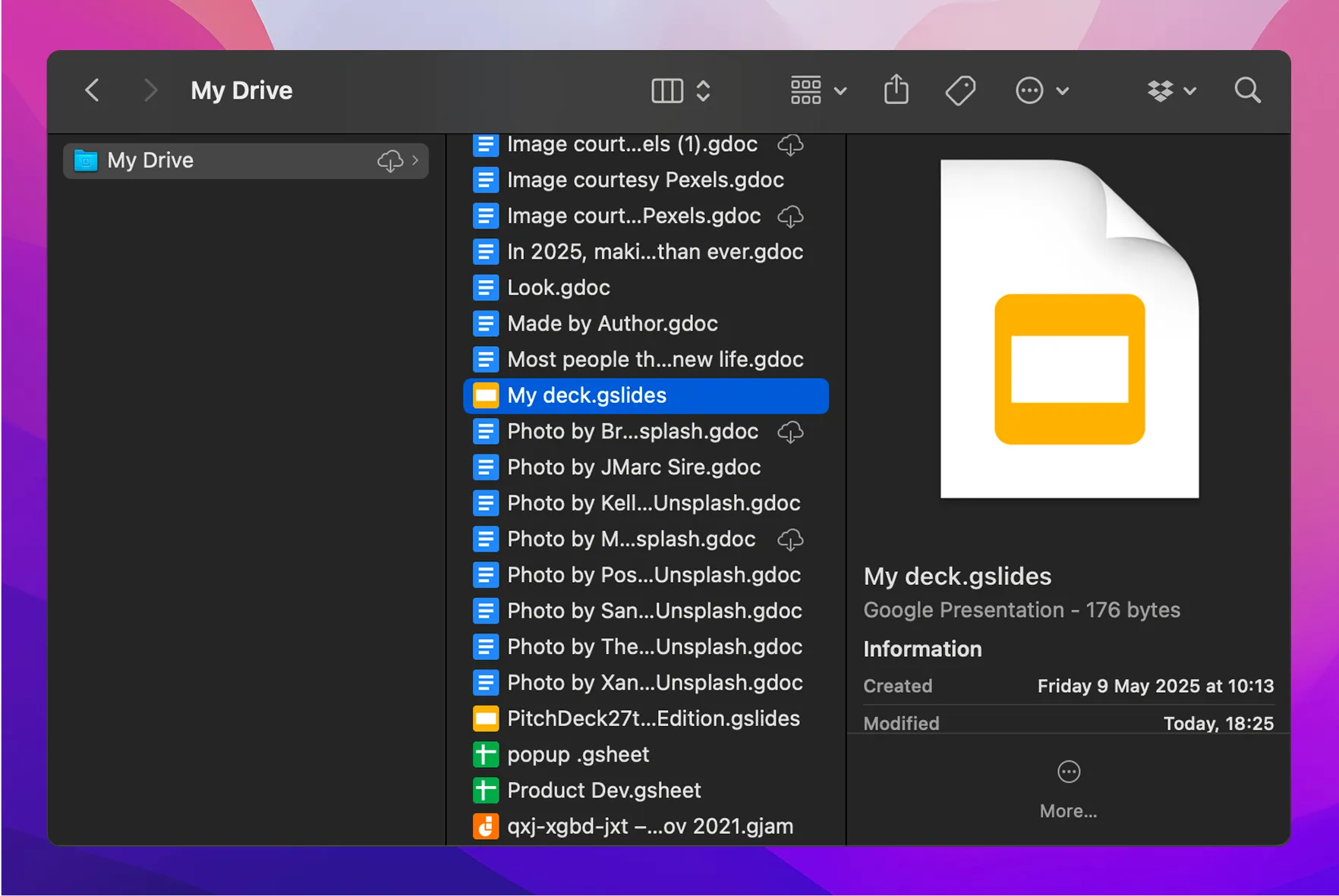Screen dimensions: 1339x896
Task: Select PitchDeck27t...Edition.gslides file
Action: tap(653, 718)
